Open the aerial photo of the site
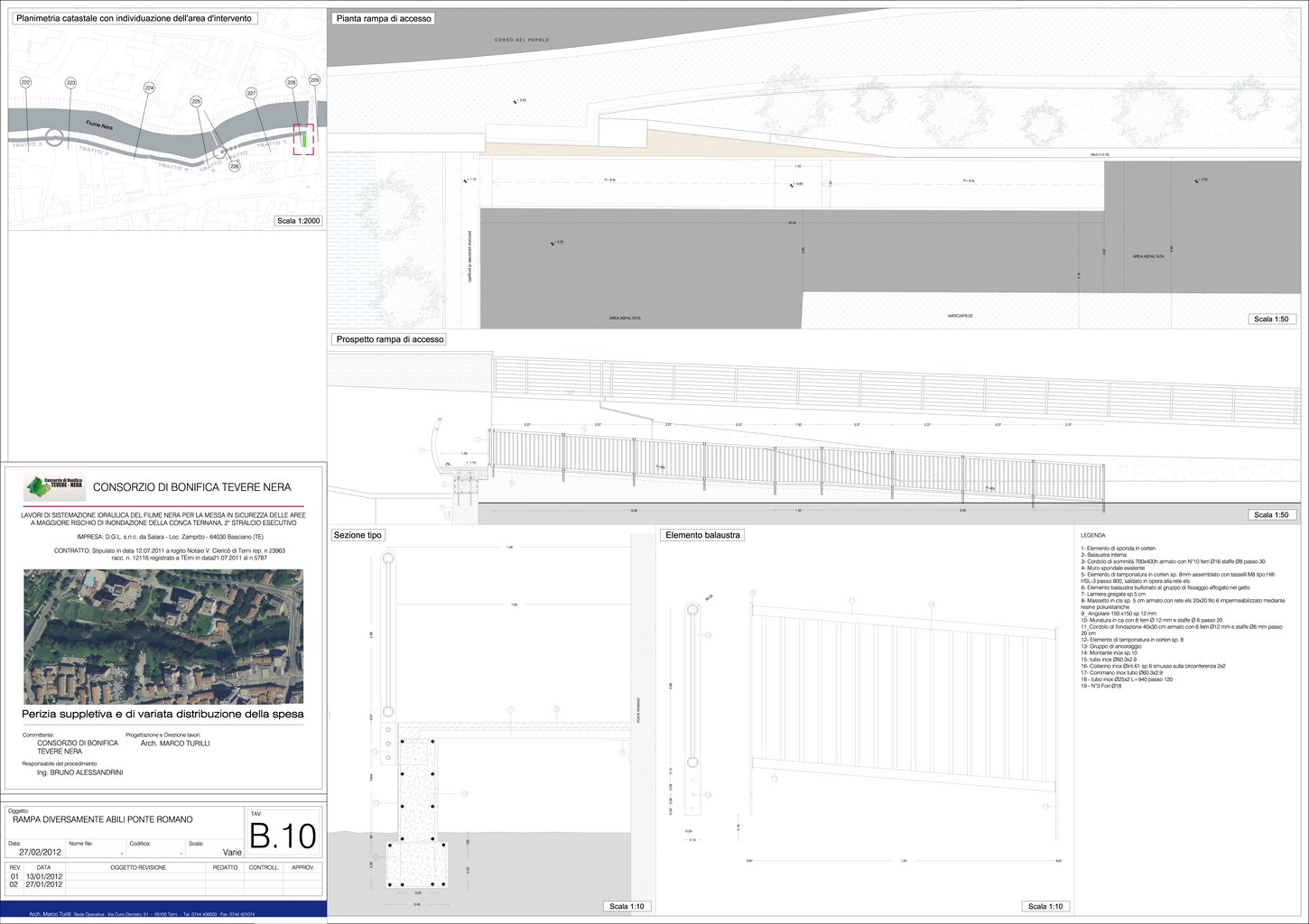 (x=163, y=636)
